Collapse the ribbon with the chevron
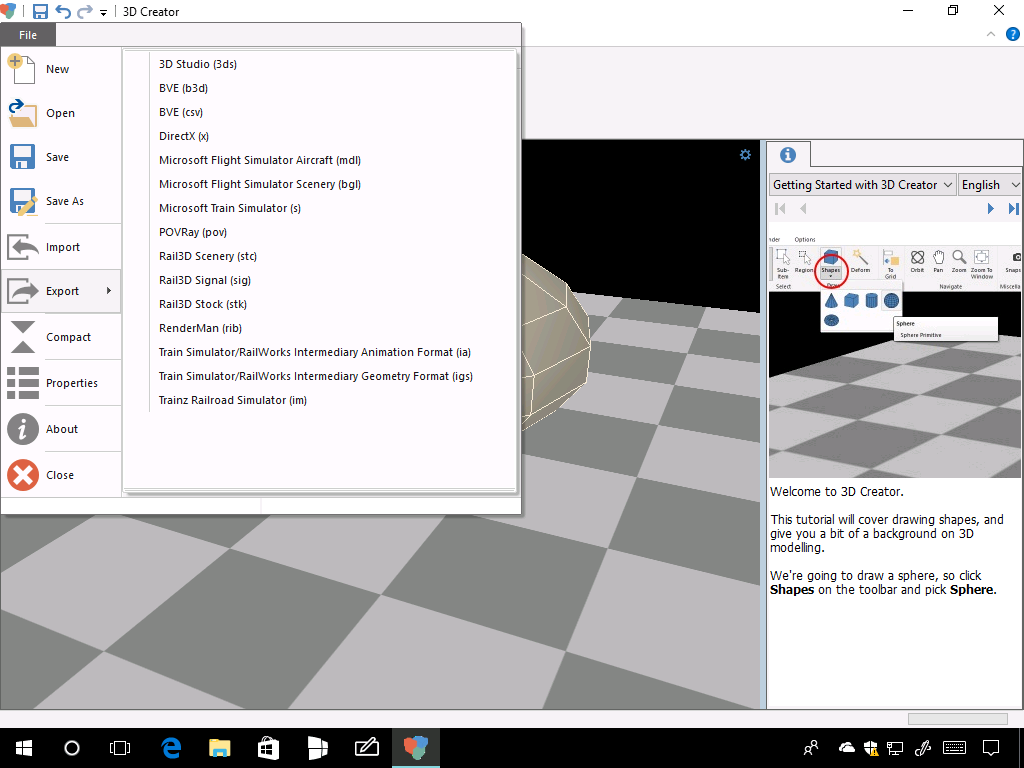 point(991,34)
